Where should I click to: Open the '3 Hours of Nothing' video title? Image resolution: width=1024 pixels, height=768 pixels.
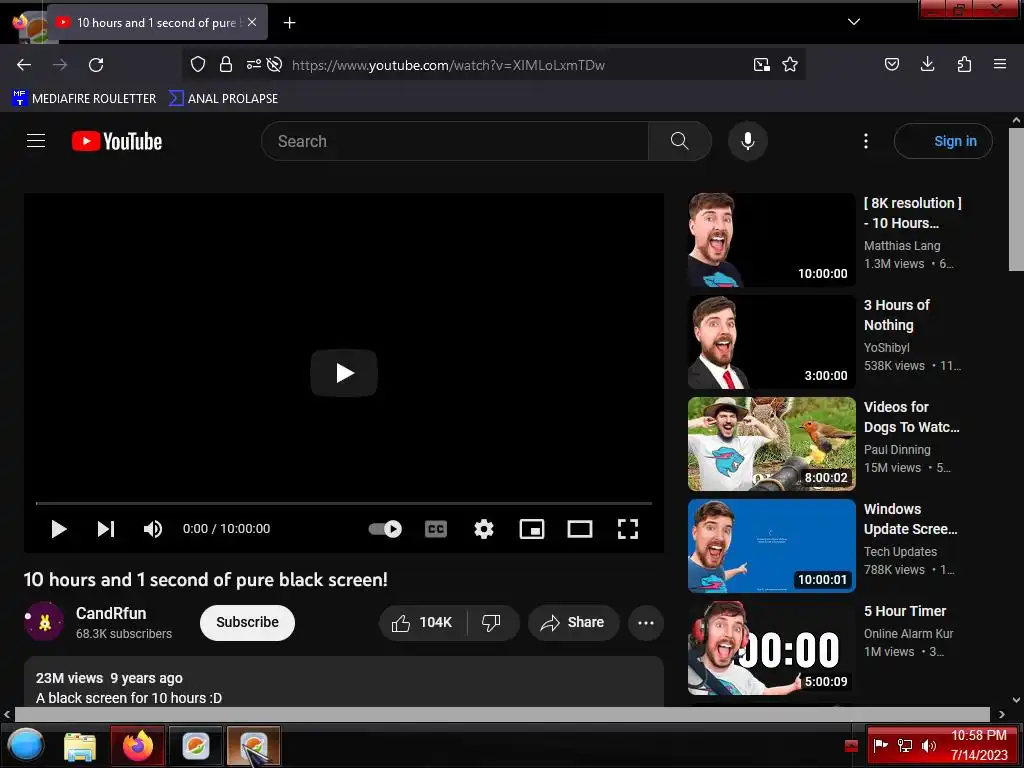pyautogui.click(x=897, y=315)
